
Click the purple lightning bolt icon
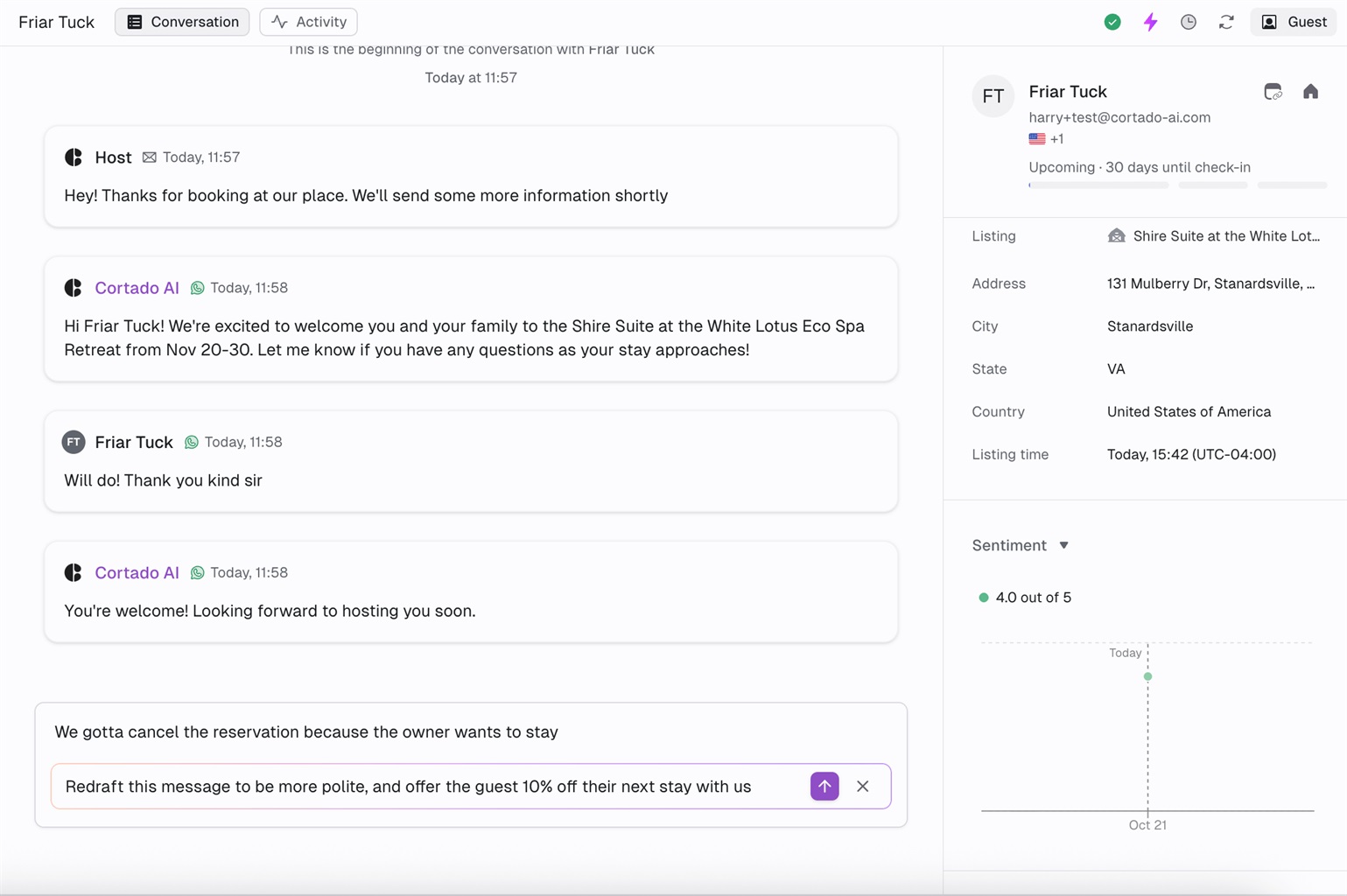pos(1150,22)
